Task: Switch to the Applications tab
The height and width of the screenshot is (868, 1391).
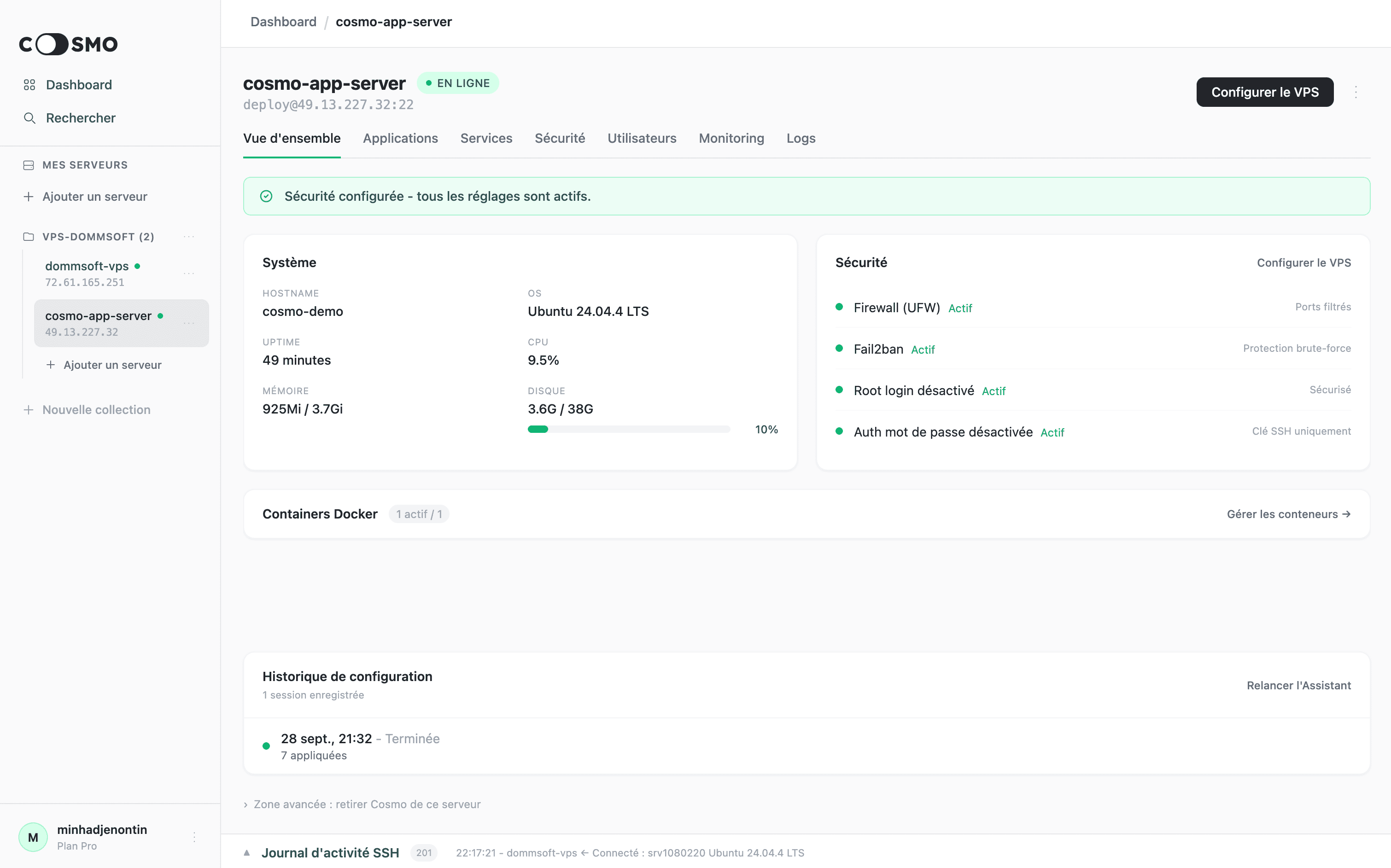Action: coord(400,138)
